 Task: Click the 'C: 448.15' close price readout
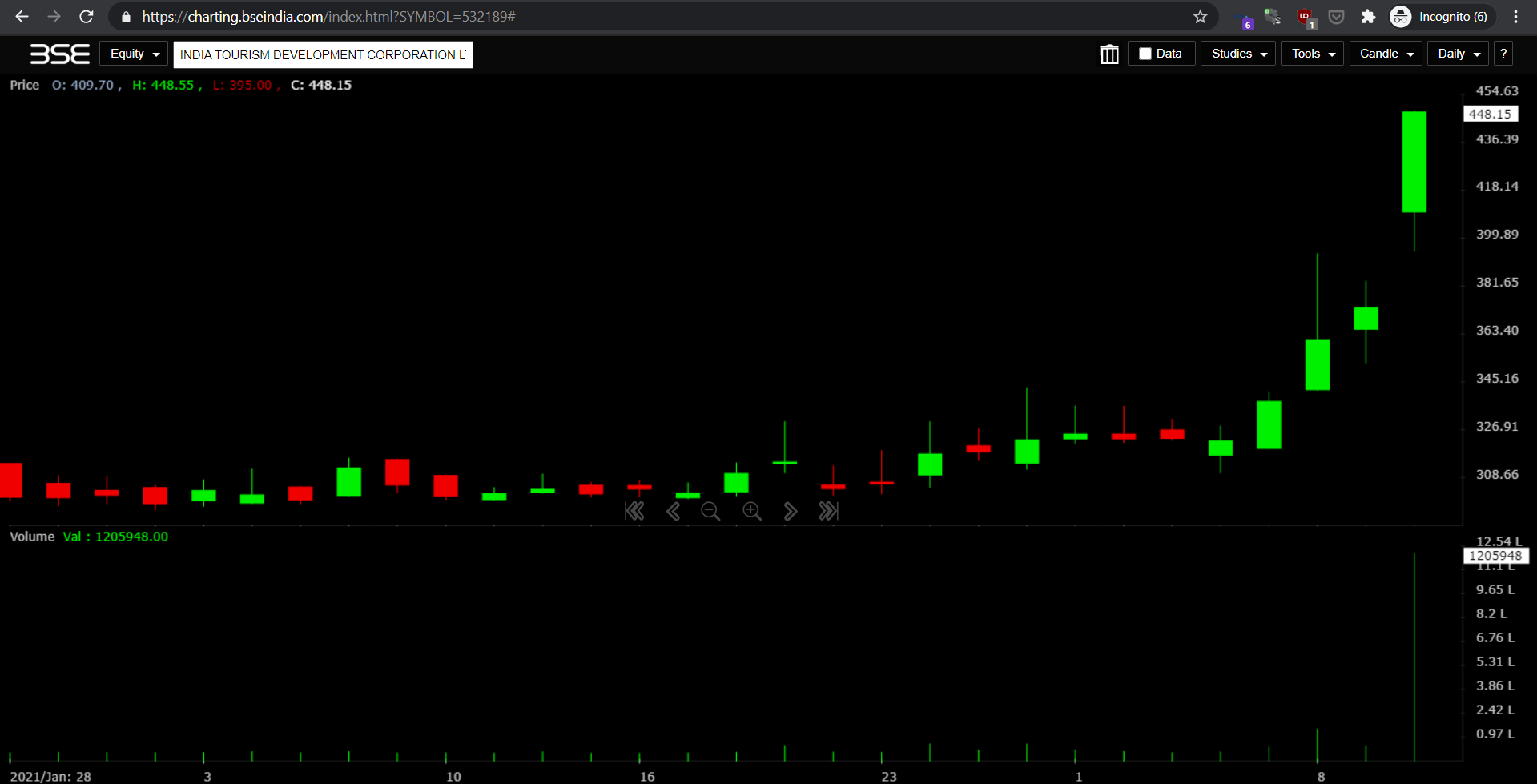click(321, 85)
